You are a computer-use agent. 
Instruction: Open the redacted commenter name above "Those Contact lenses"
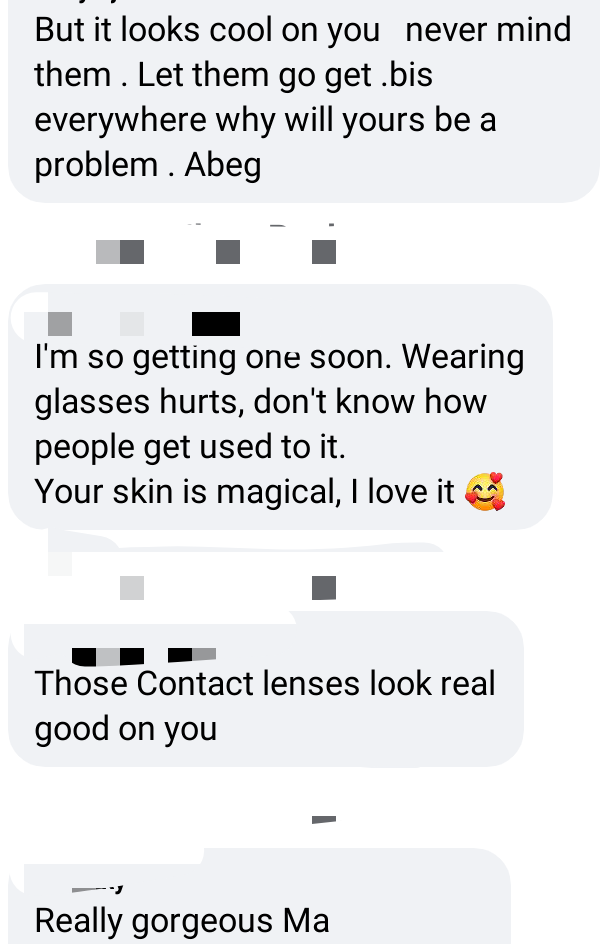(144, 656)
